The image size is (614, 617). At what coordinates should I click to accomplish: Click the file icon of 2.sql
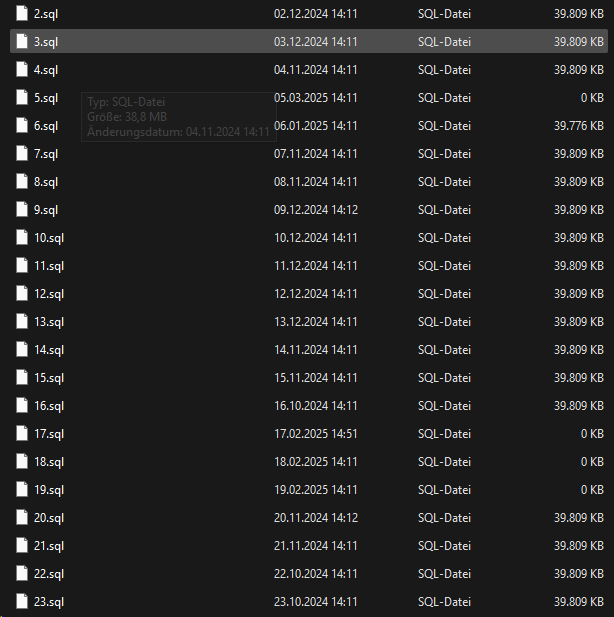point(22,13)
